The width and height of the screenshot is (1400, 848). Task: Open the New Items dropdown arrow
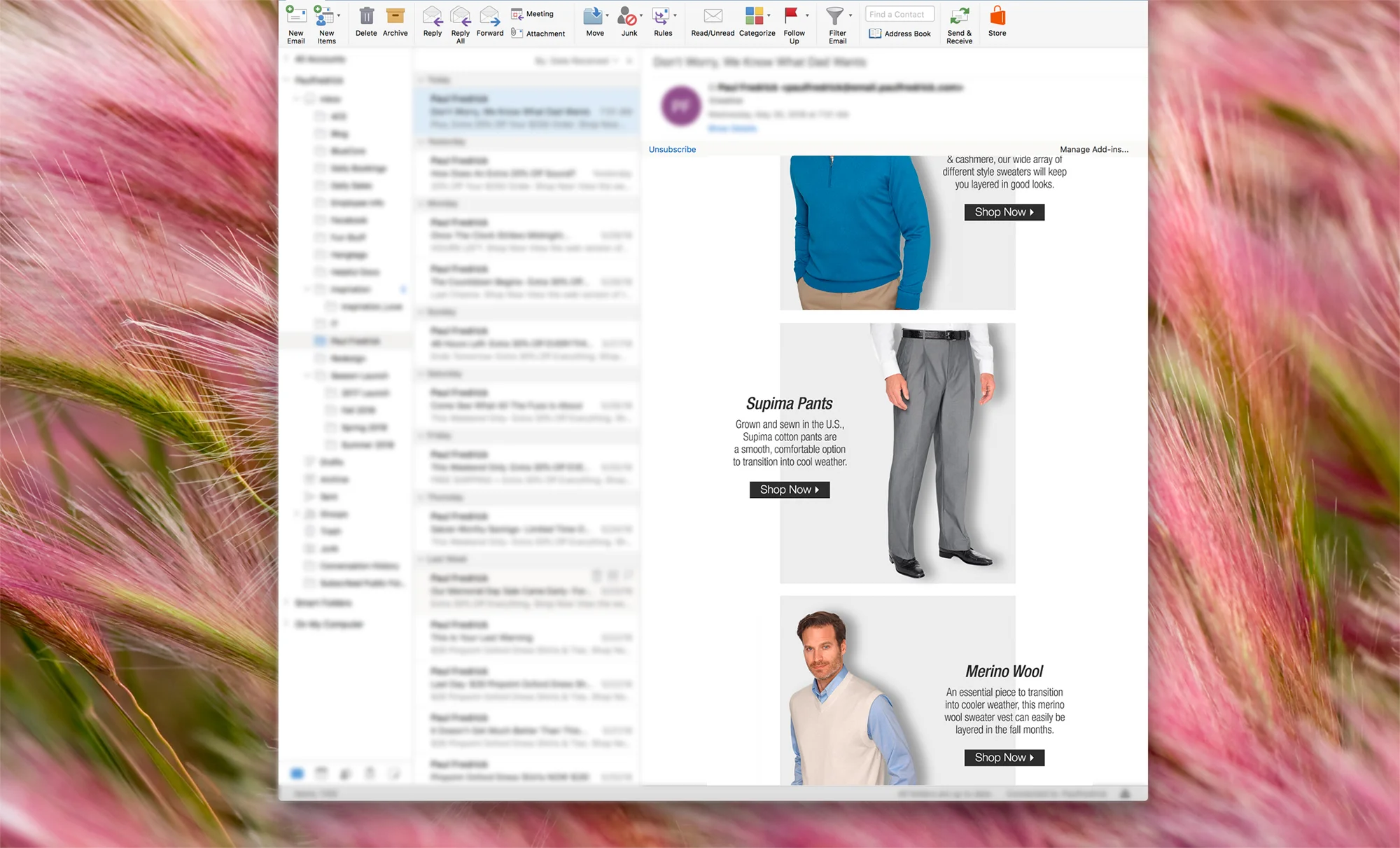(339, 15)
